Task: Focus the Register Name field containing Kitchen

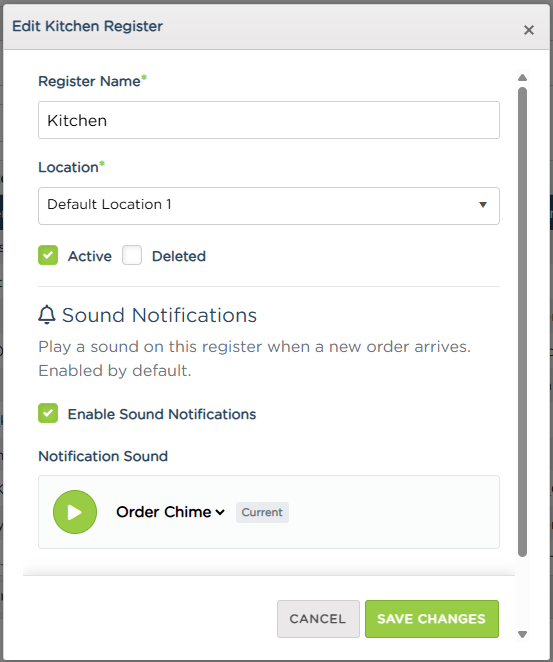Action: click(269, 120)
